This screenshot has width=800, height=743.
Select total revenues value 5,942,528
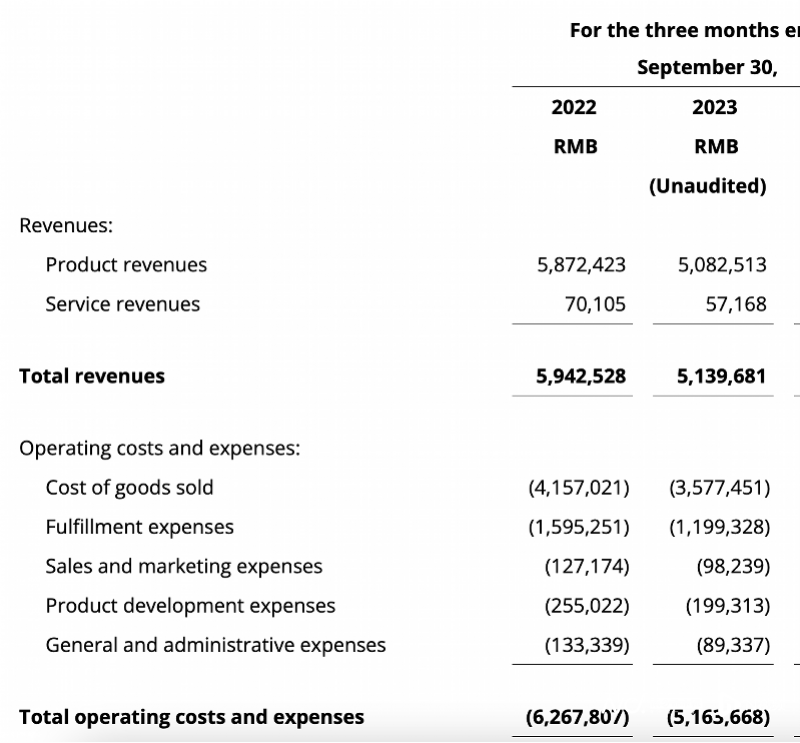click(x=581, y=376)
